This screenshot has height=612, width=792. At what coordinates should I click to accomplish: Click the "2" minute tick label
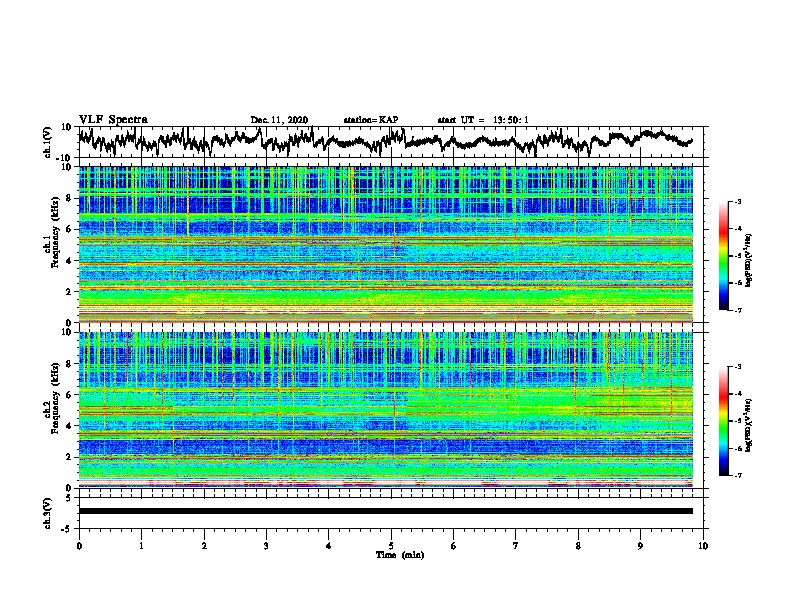click(204, 546)
